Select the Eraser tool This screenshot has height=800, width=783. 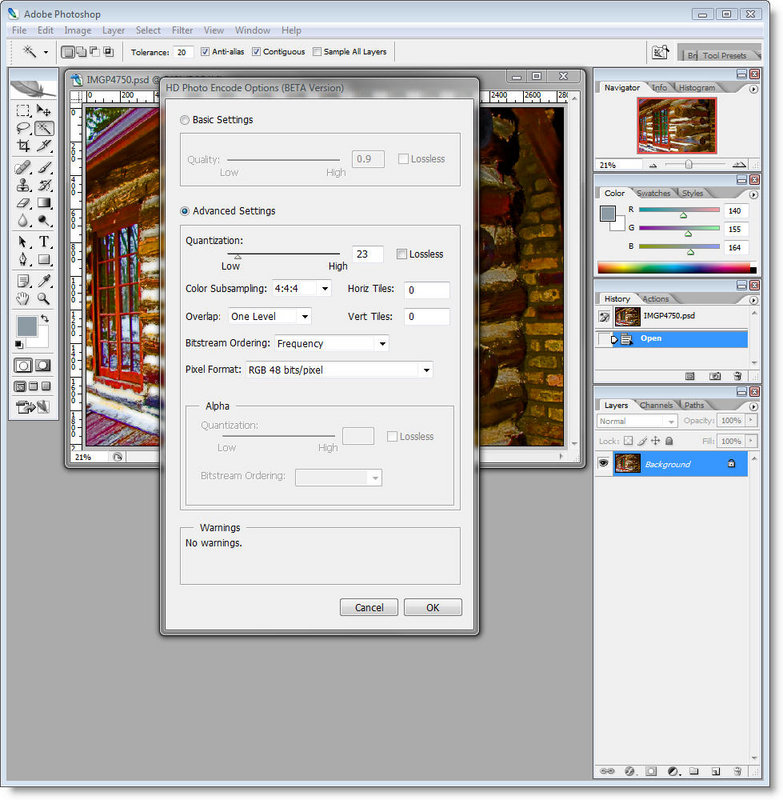point(23,203)
